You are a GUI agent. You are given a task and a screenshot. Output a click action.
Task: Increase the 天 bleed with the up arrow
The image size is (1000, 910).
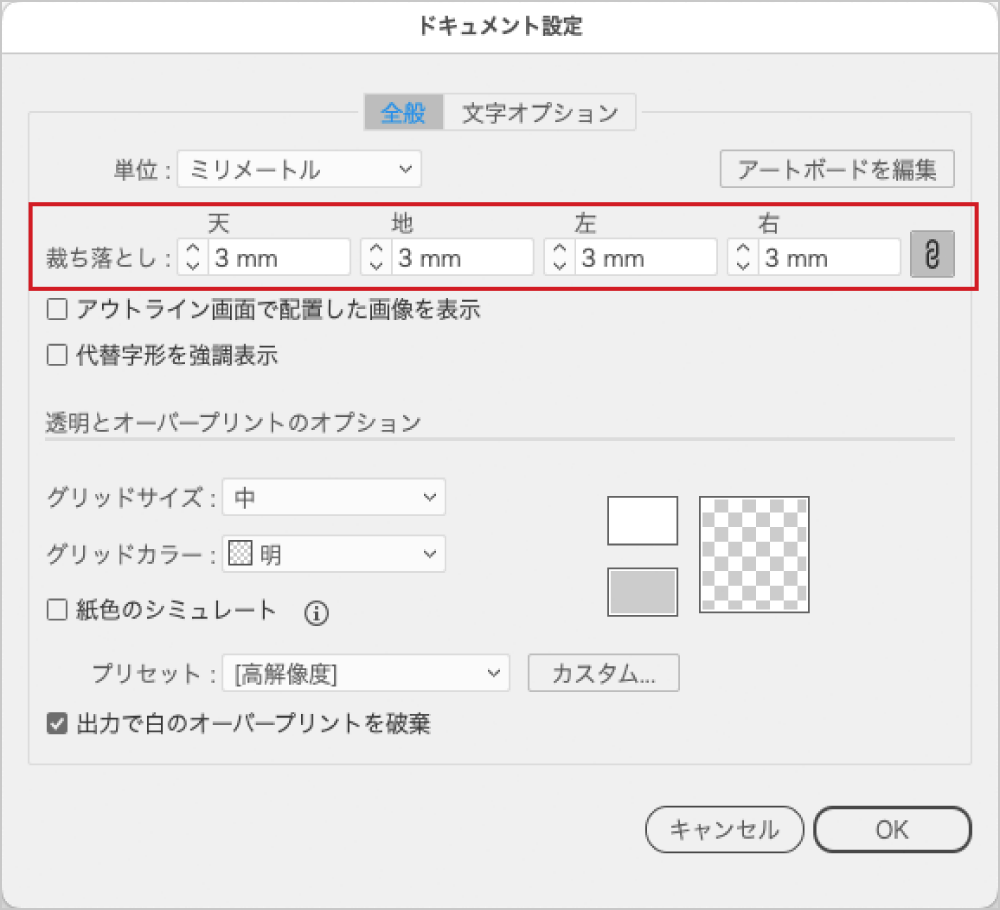click(191, 250)
